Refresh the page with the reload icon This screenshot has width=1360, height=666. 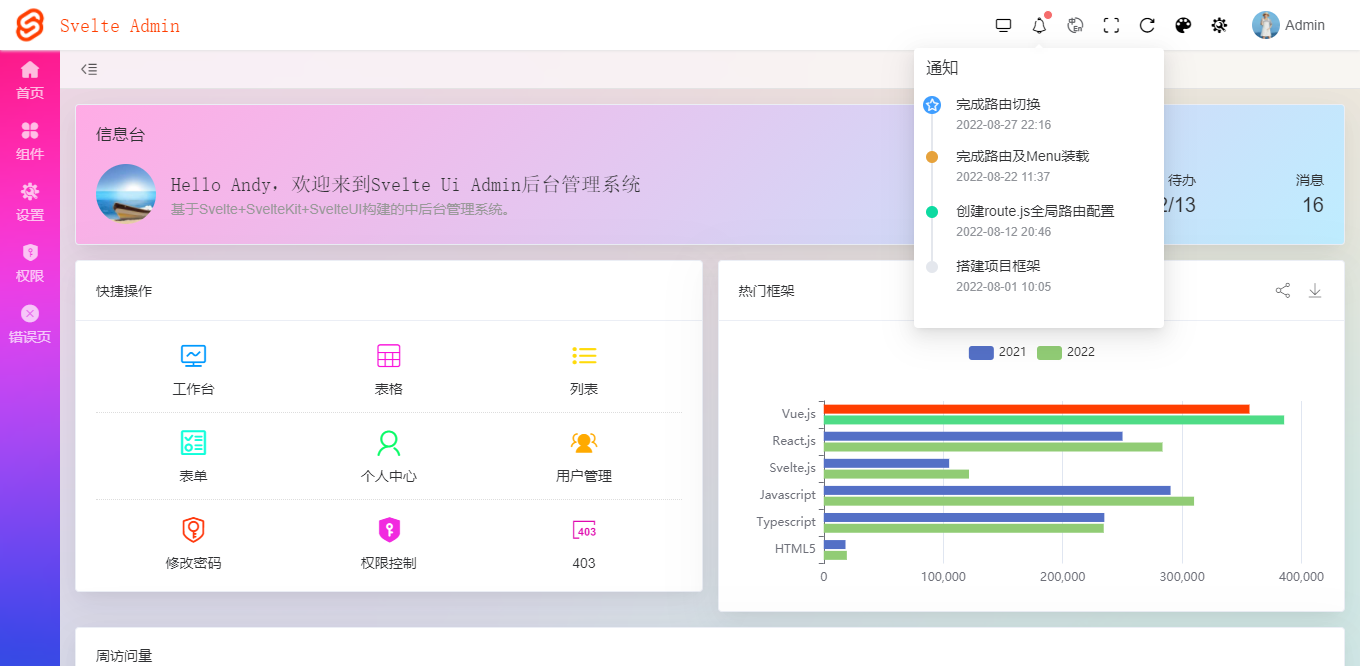(x=1147, y=24)
